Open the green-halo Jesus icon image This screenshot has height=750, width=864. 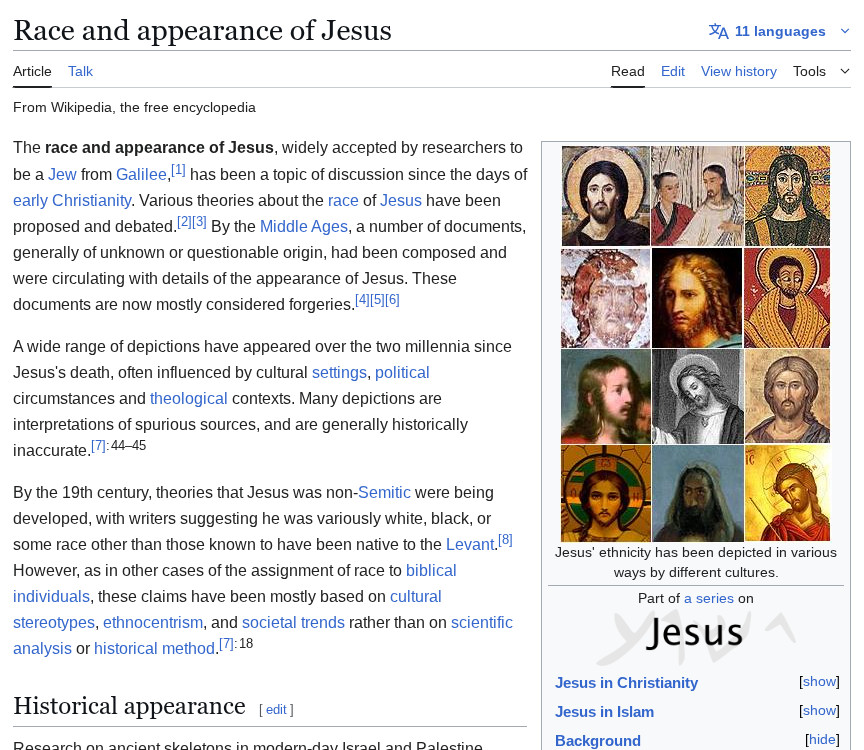(606, 494)
